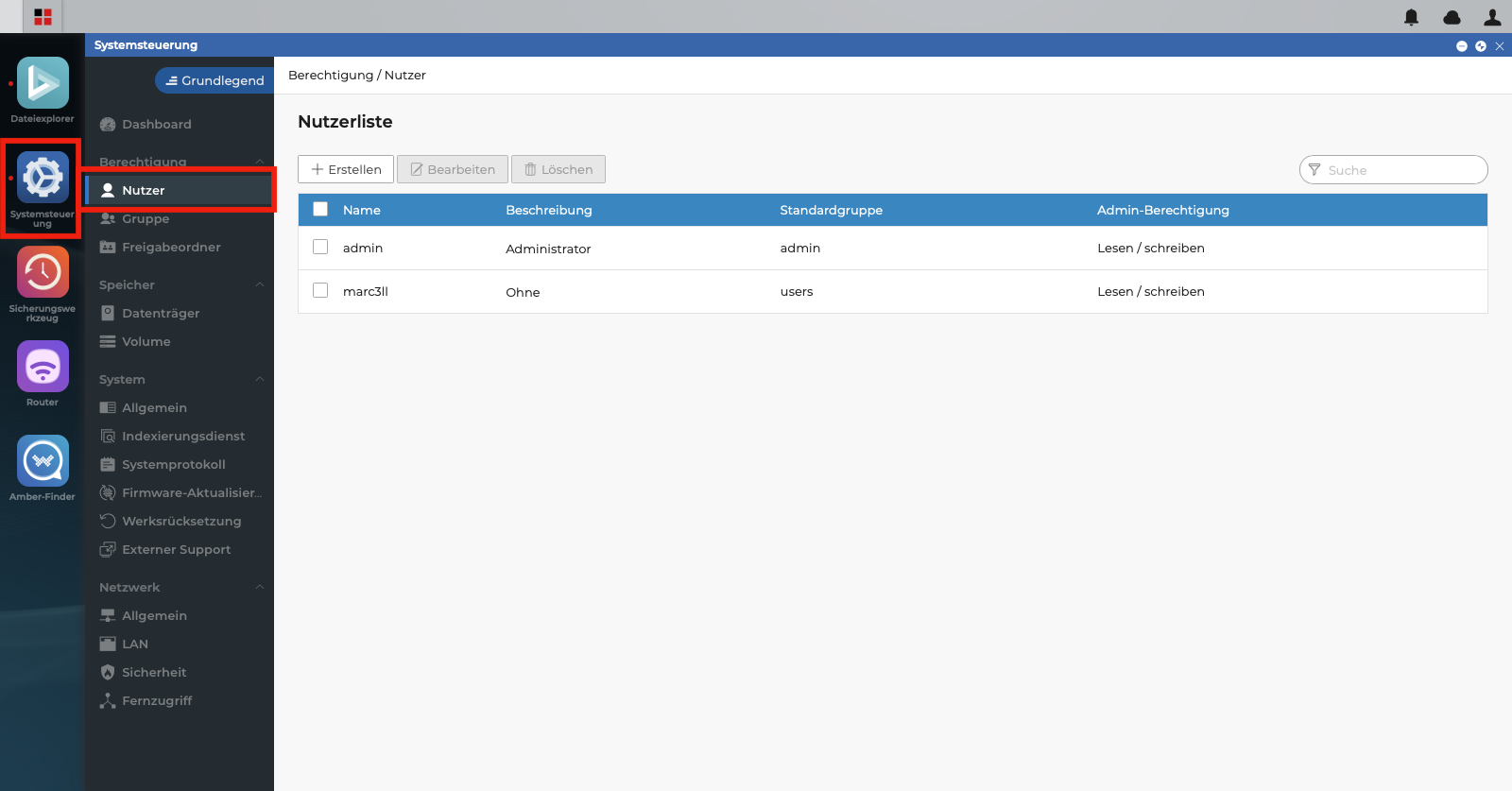Select Nutzer under Berechtigung
This screenshot has height=791, width=1512.
[x=180, y=190]
